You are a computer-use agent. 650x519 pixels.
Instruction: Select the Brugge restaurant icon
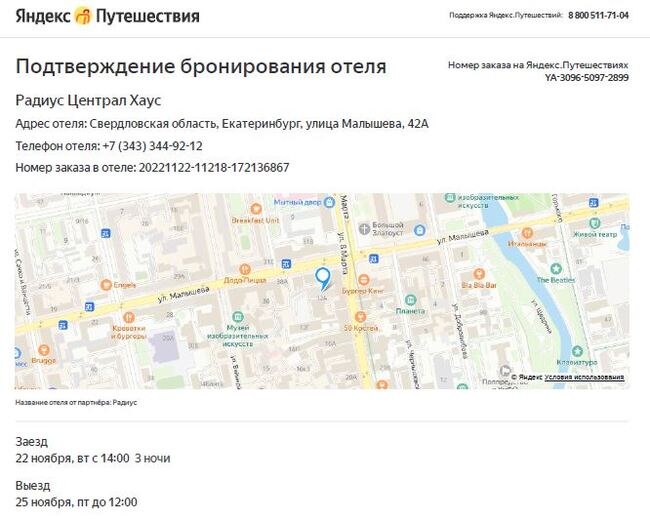44,350
